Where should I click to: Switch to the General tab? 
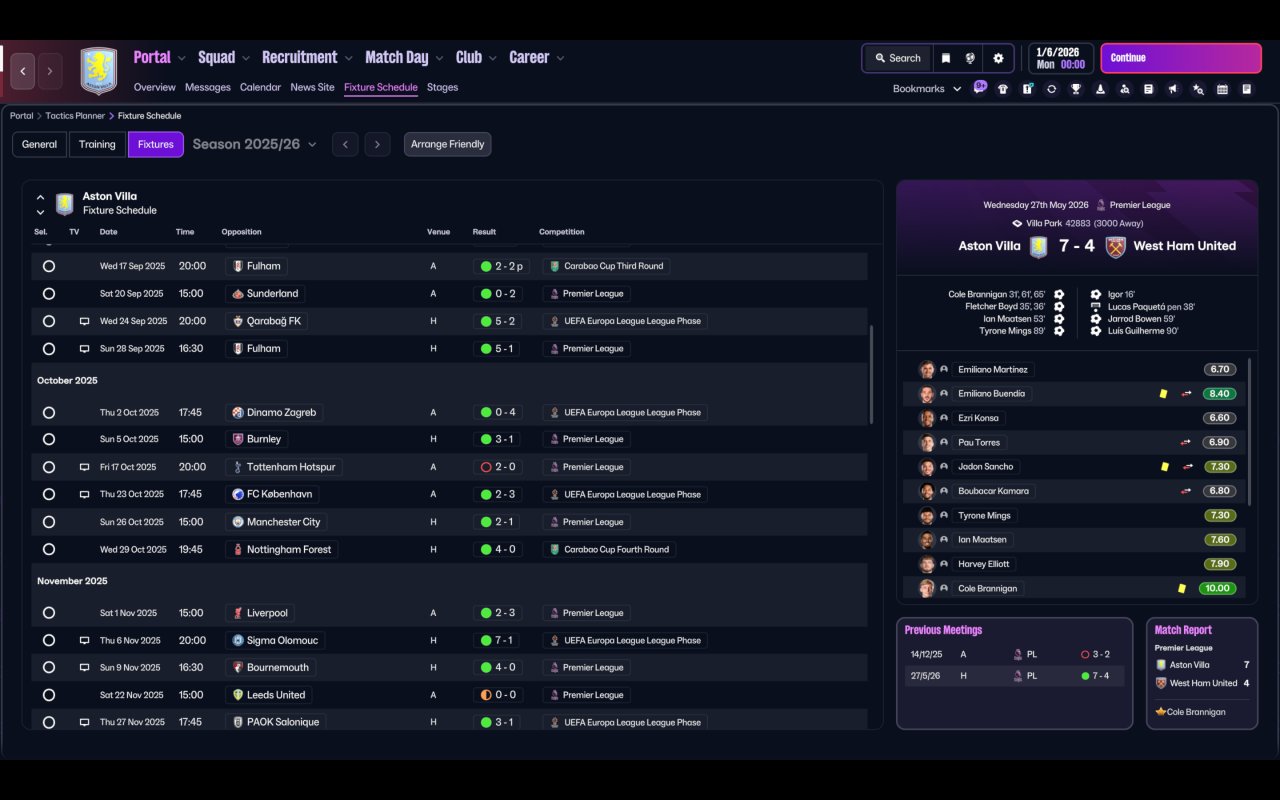coord(40,145)
